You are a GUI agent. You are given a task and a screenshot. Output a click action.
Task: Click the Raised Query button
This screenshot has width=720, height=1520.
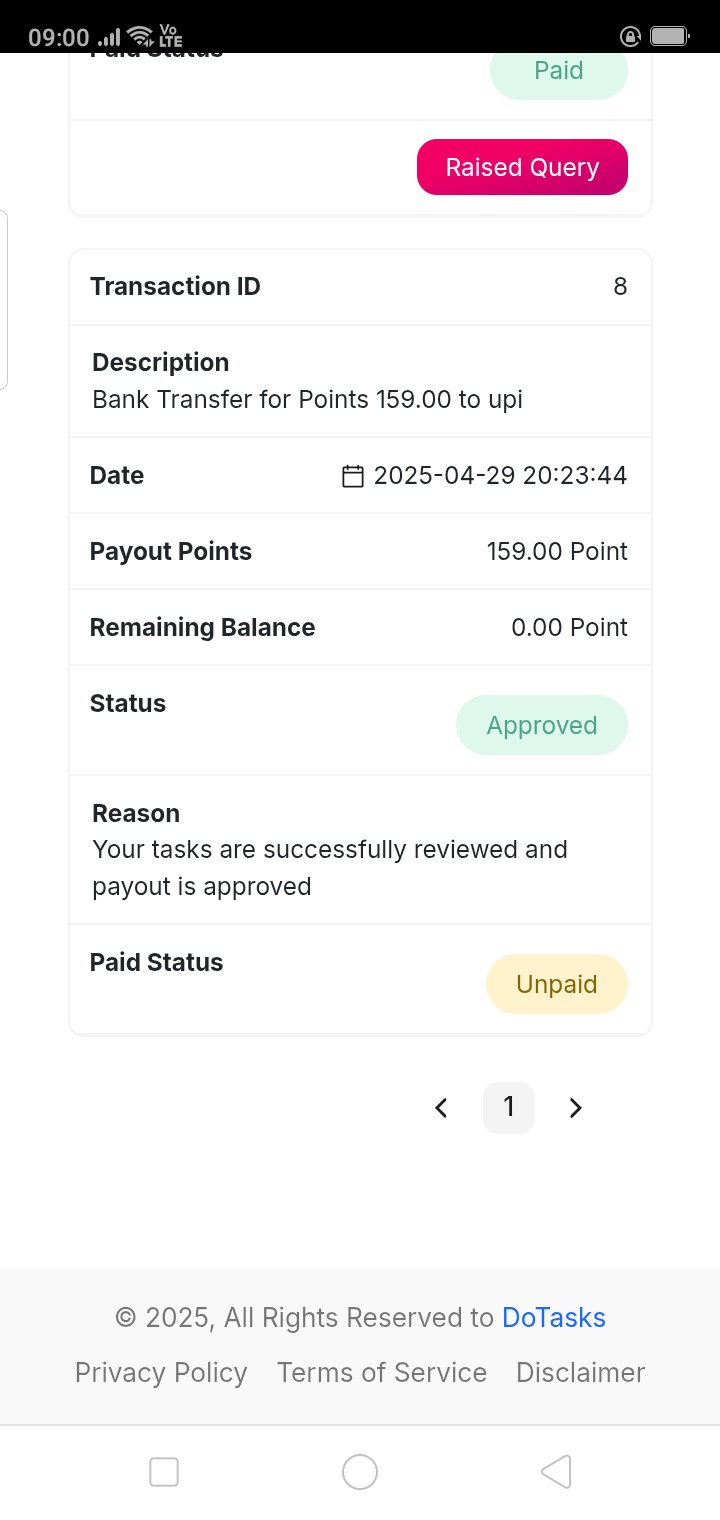pyautogui.click(x=522, y=167)
